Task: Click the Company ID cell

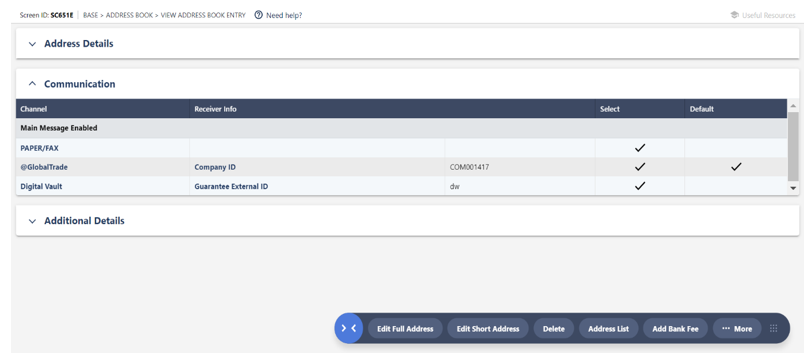Action: click(x=317, y=167)
